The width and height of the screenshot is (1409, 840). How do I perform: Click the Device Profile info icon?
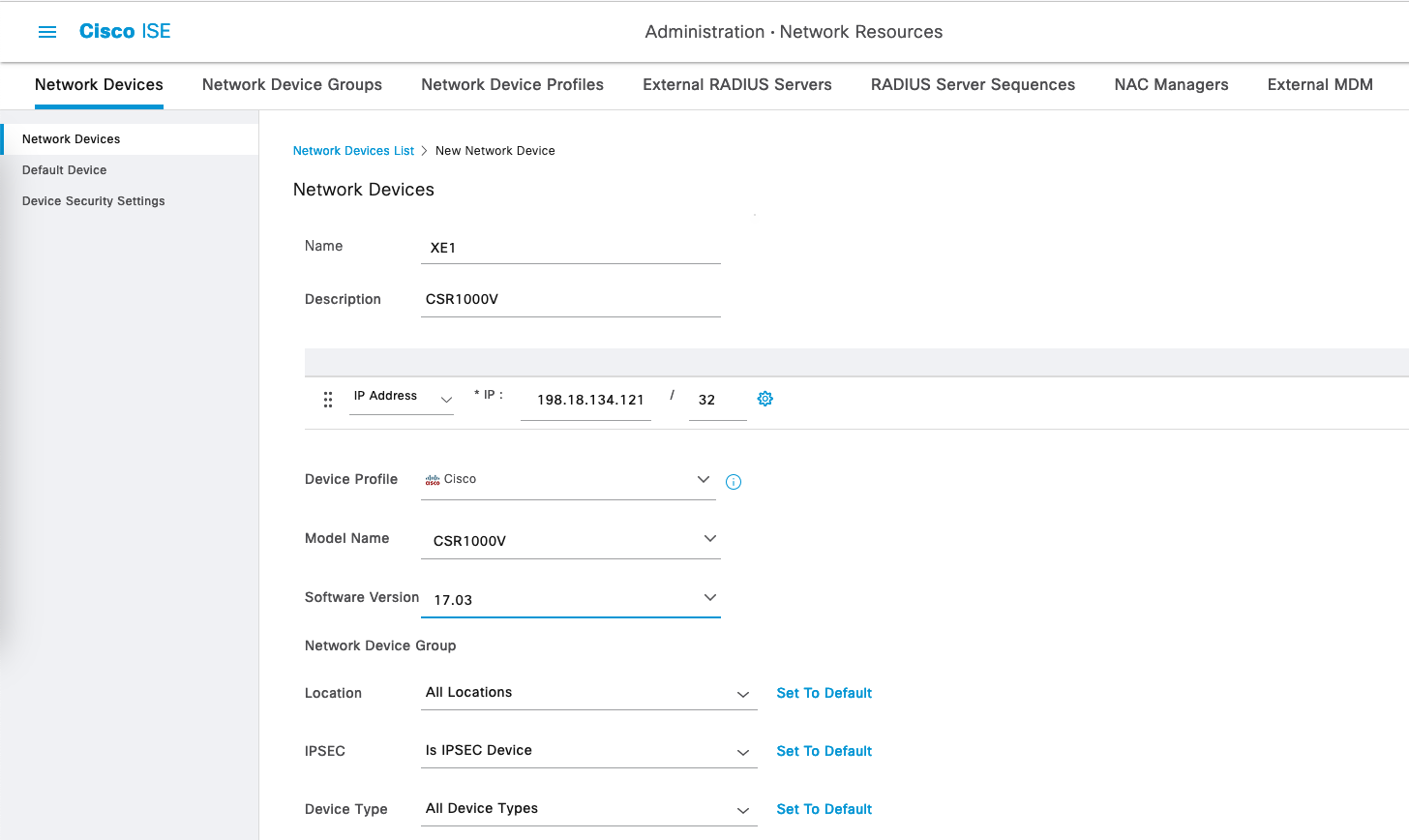pos(734,482)
